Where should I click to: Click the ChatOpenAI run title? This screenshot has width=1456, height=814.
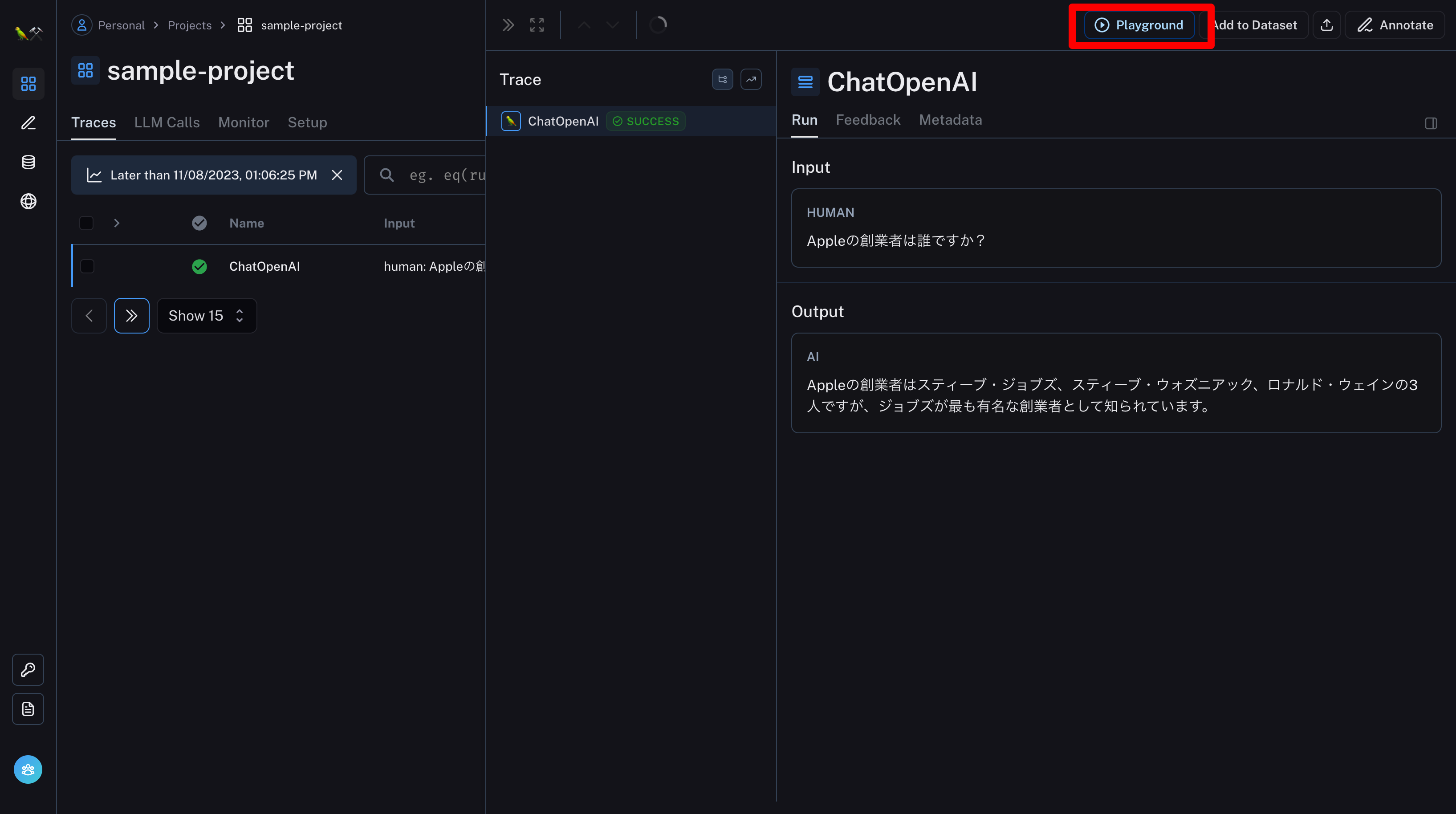[902, 82]
